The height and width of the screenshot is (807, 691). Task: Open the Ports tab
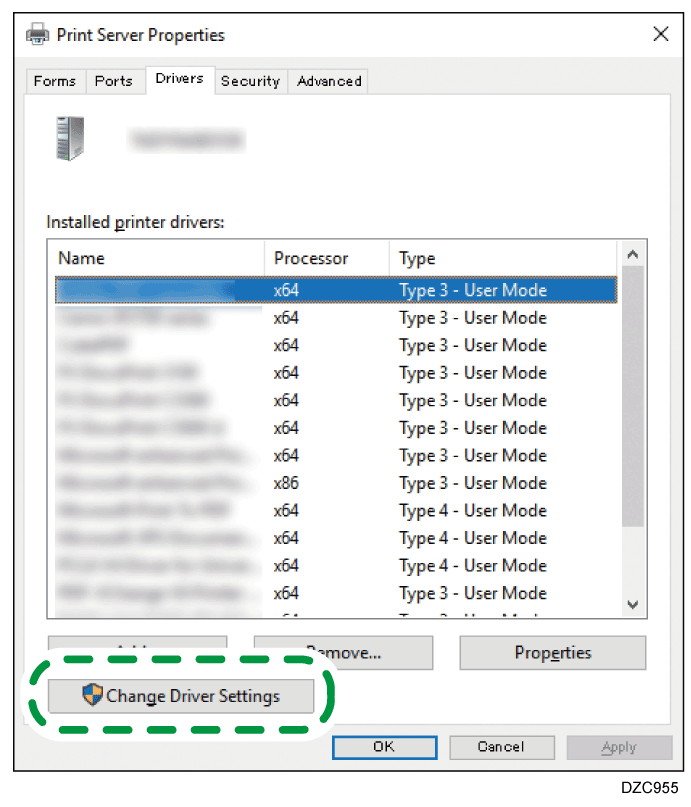[x=113, y=81]
